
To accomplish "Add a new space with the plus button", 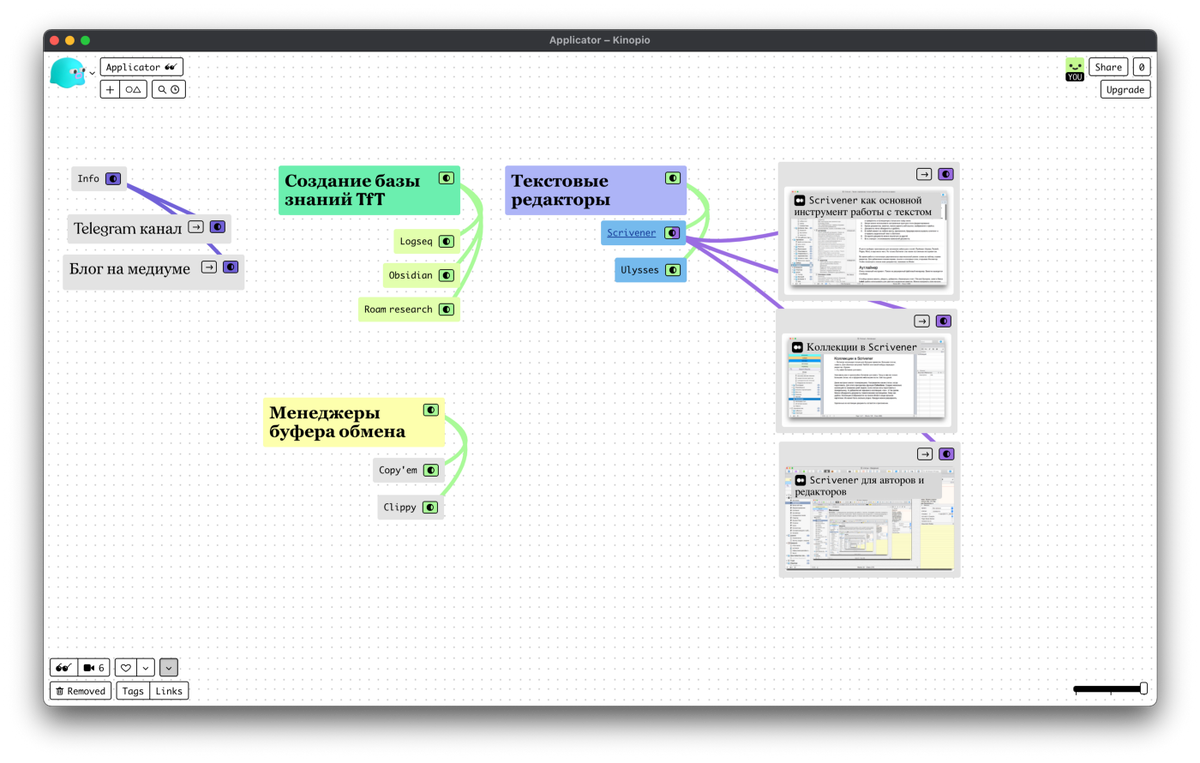I will [110, 89].
